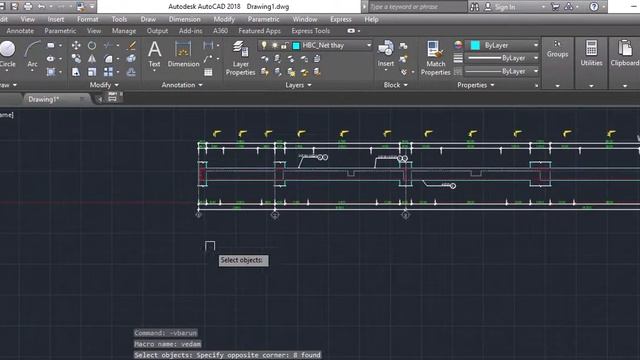The height and width of the screenshot is (360, 640).
Task: Toggle lock icon for current layer
Action: point(284,45)
